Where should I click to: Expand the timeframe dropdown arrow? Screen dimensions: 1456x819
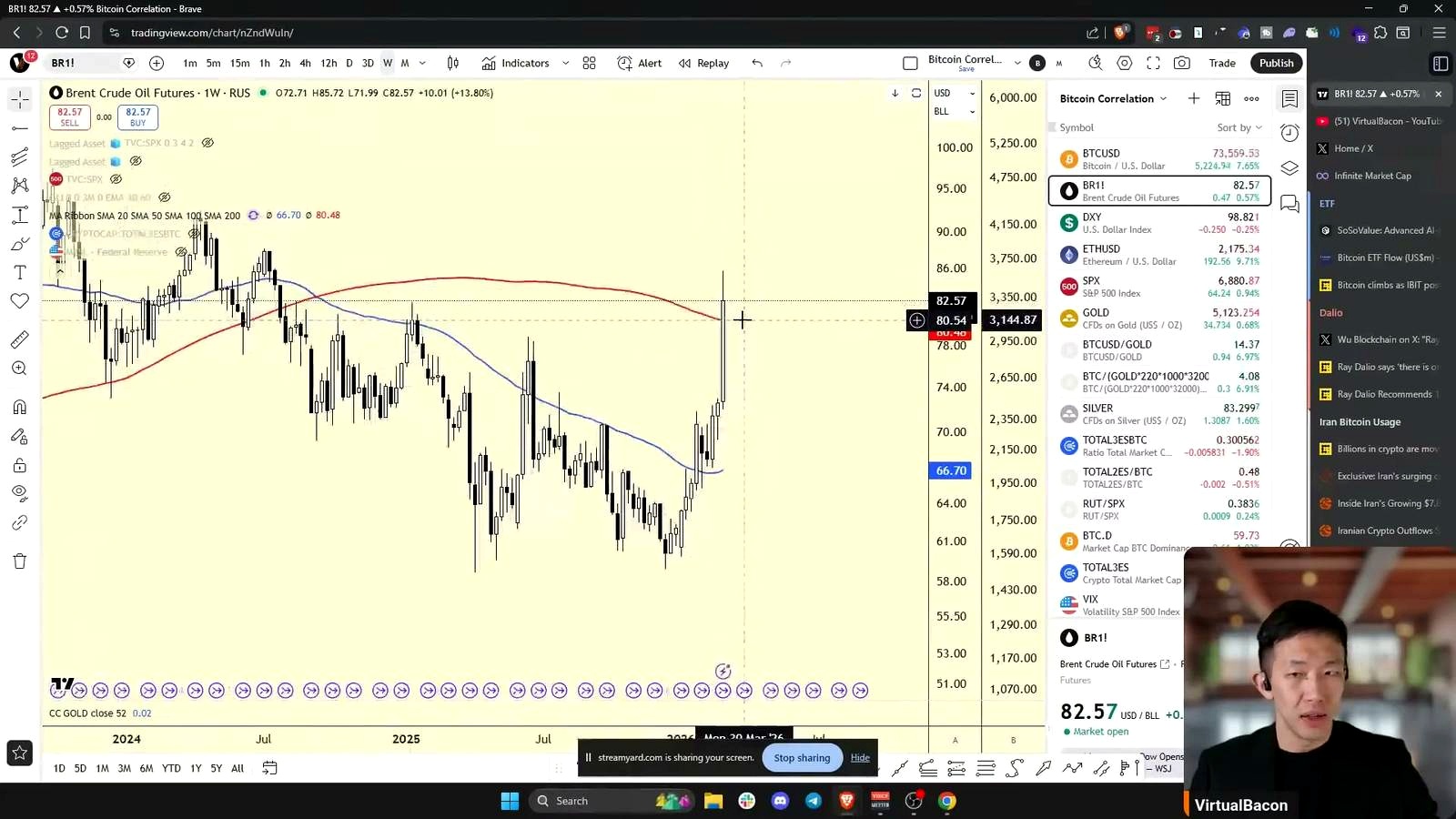[422, 63]
